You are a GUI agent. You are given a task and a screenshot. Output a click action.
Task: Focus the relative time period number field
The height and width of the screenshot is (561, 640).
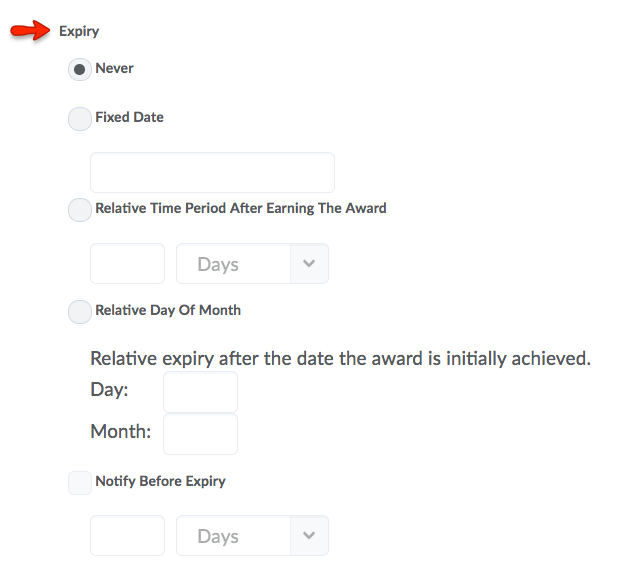tap(127, 264)
